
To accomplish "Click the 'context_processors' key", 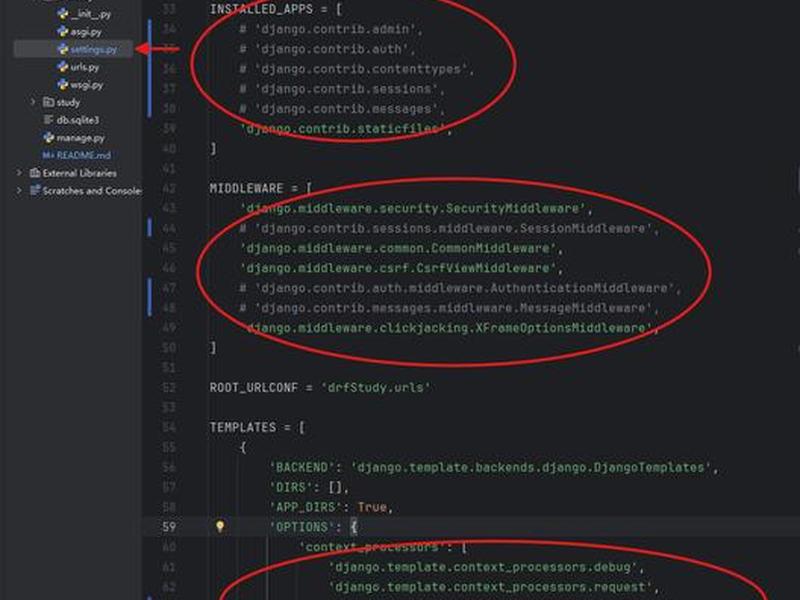I will click(x=372, y=547).
